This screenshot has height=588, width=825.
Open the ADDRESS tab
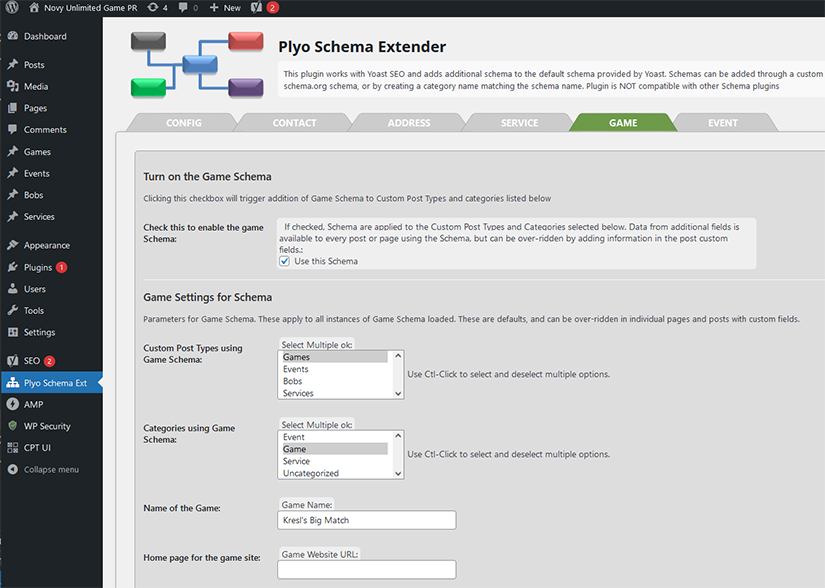(408, 123)
